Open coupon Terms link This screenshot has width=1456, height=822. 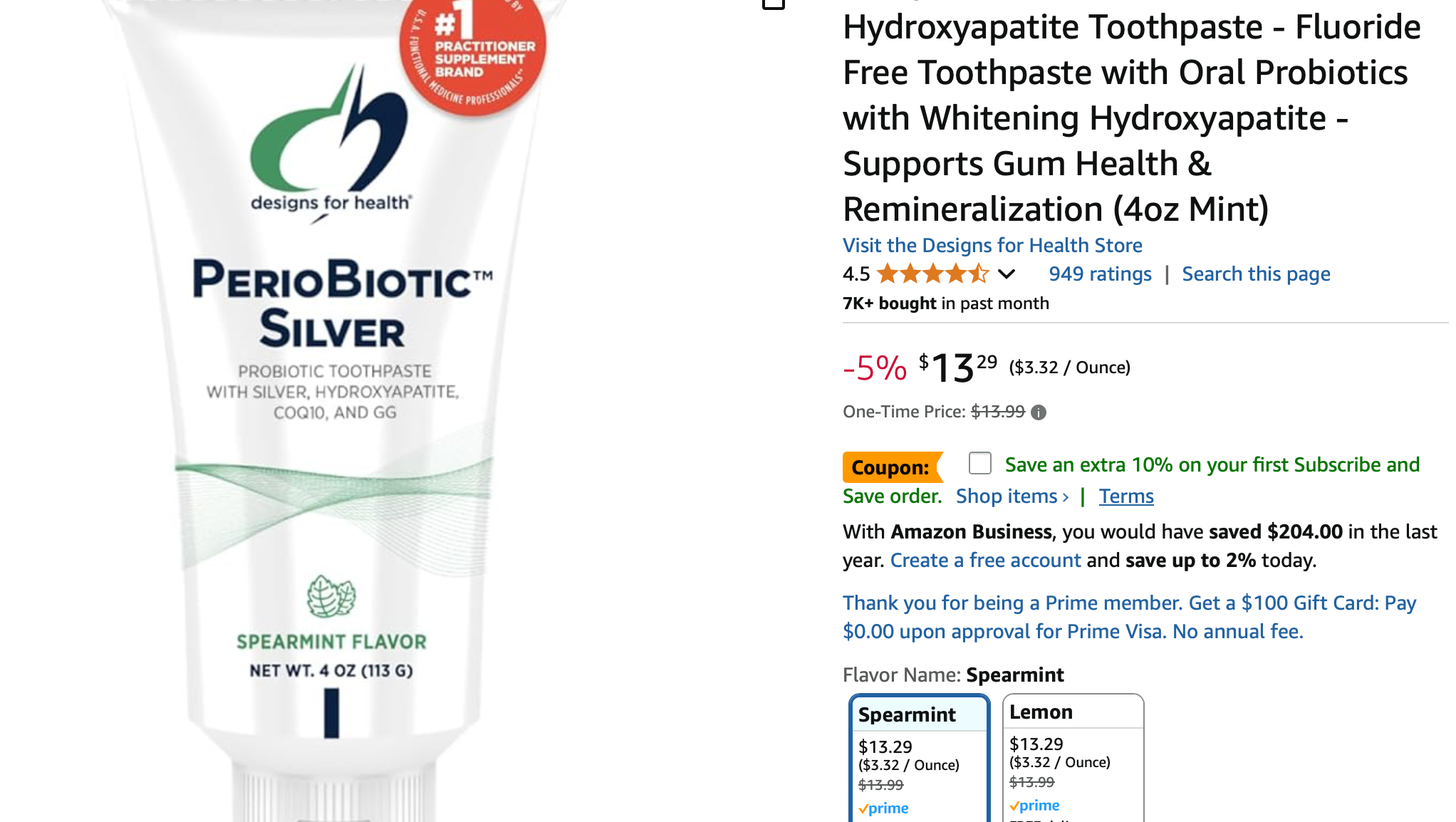(1126, 496)
